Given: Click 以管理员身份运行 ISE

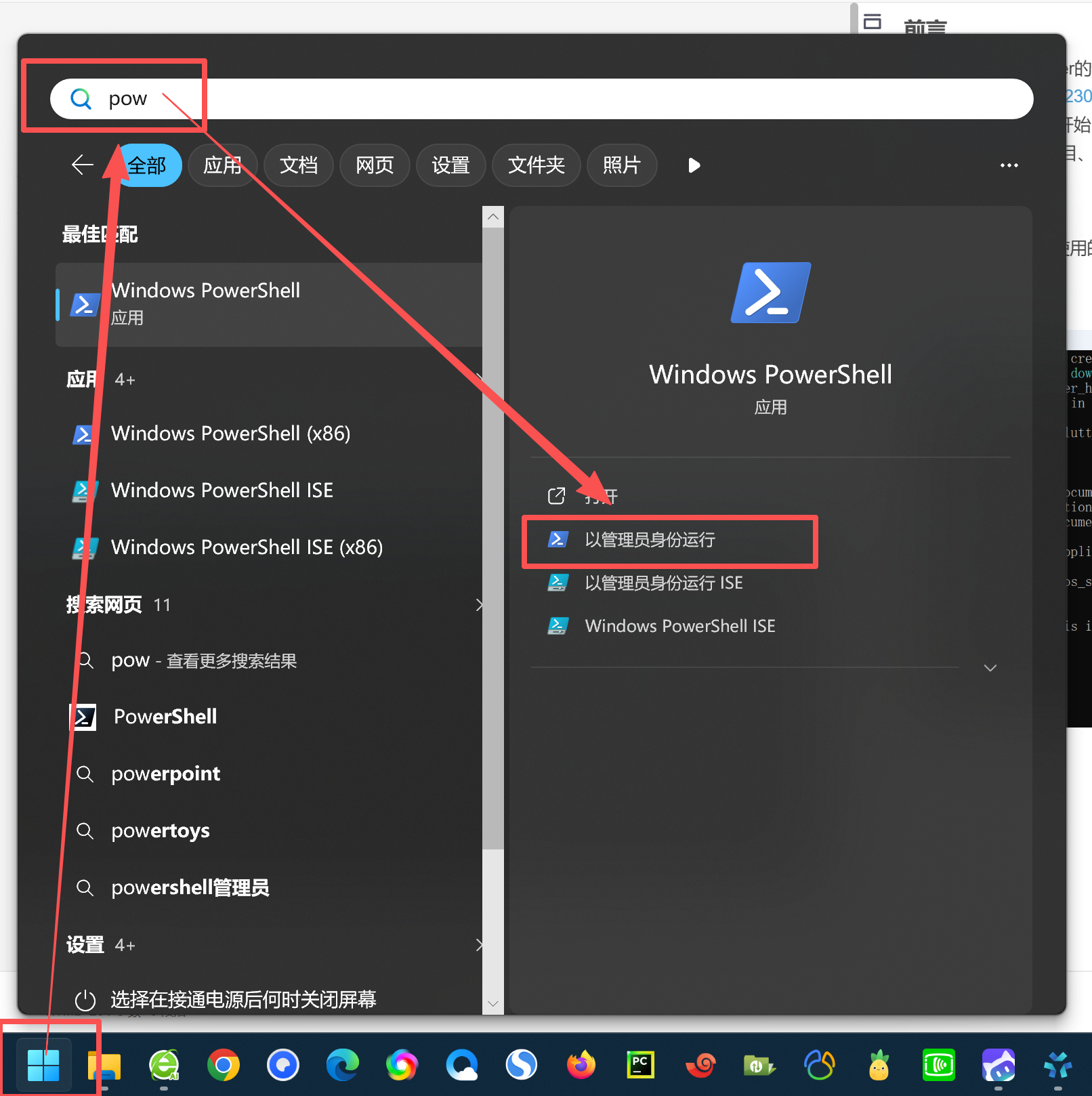Looking at the screenshot, I should (x=770, y=583).
